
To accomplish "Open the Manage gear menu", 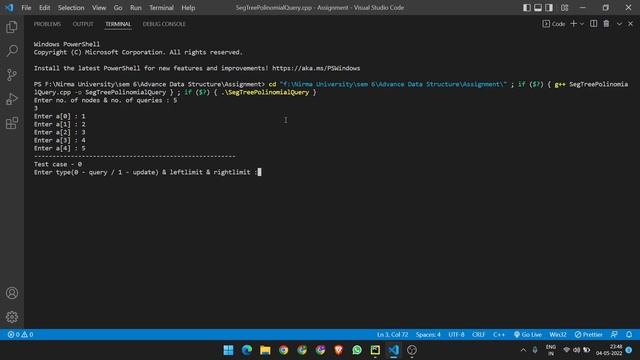I will [x=12, y=317].
